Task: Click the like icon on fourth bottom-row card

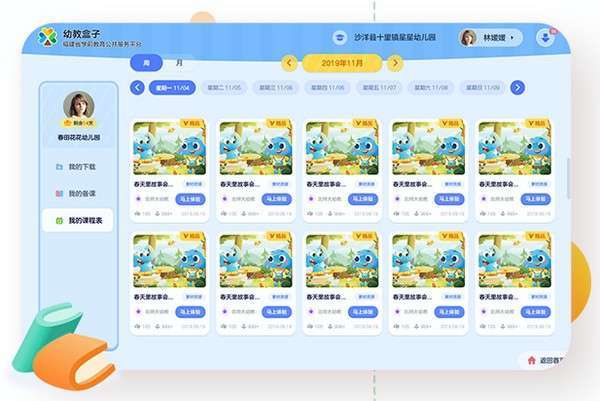Action: coord(396,326)
